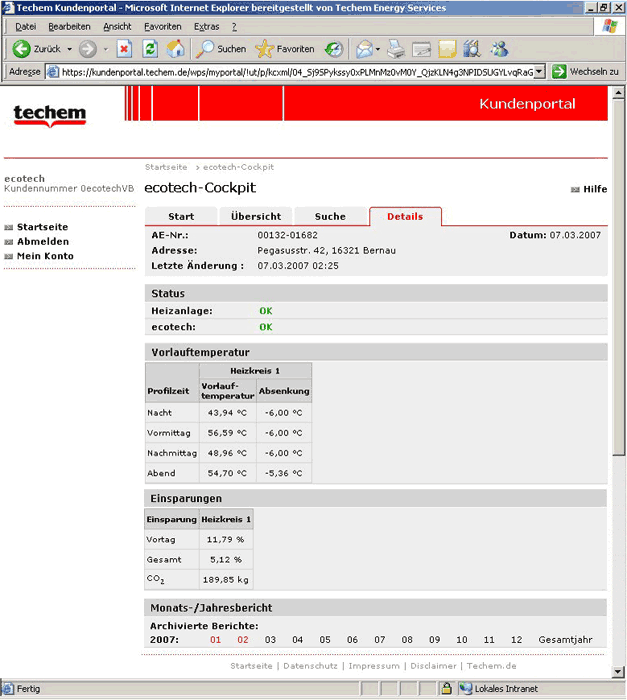Click the Nacht Vorlauftemperatur value 43,94 °C
627x700 pixels.
click(227, 413)
